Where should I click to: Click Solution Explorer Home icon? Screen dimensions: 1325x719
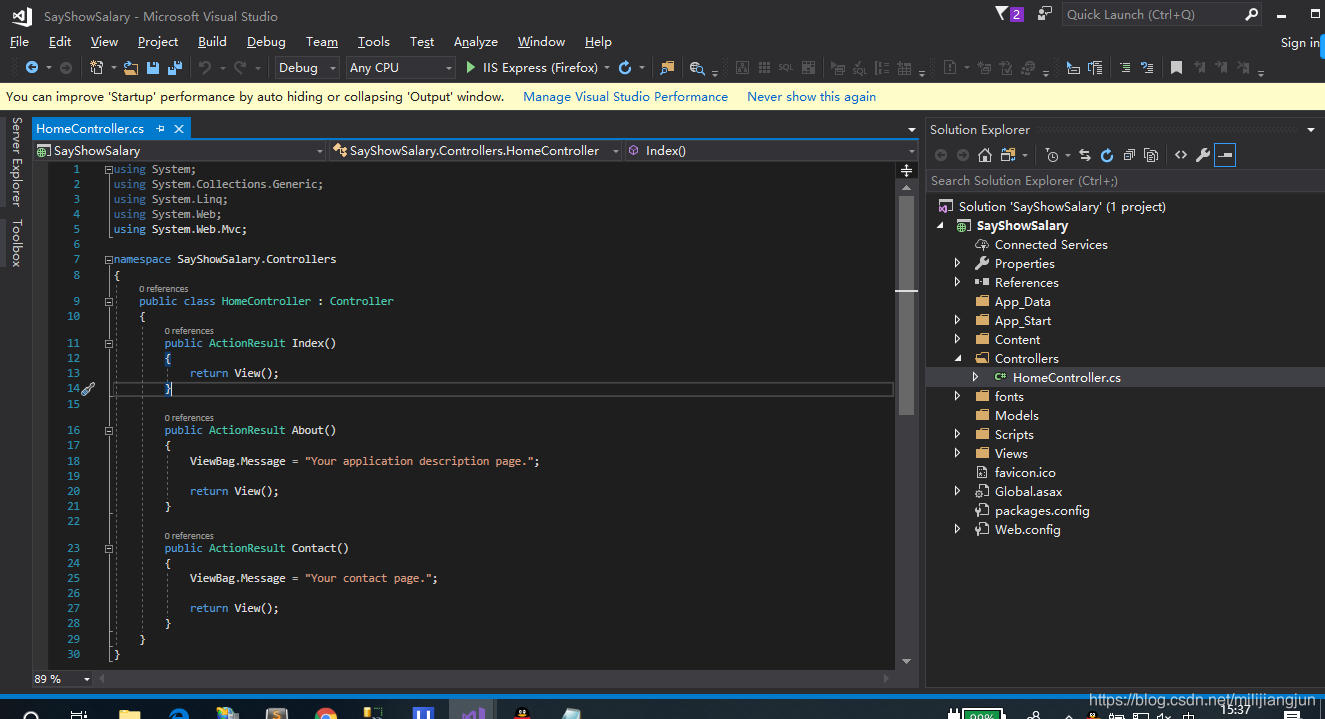click(x=985, y=155)
